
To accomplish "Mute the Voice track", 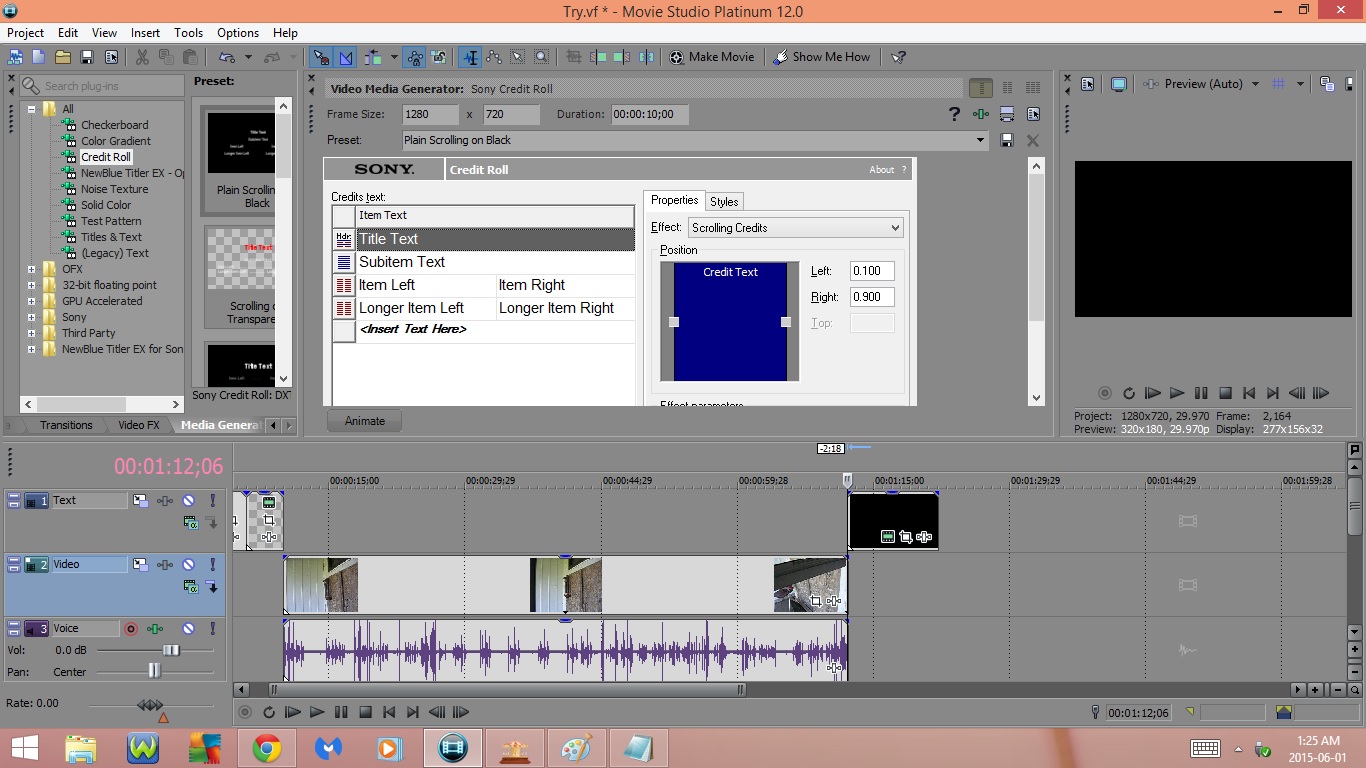I will click(x=188, y=629).
